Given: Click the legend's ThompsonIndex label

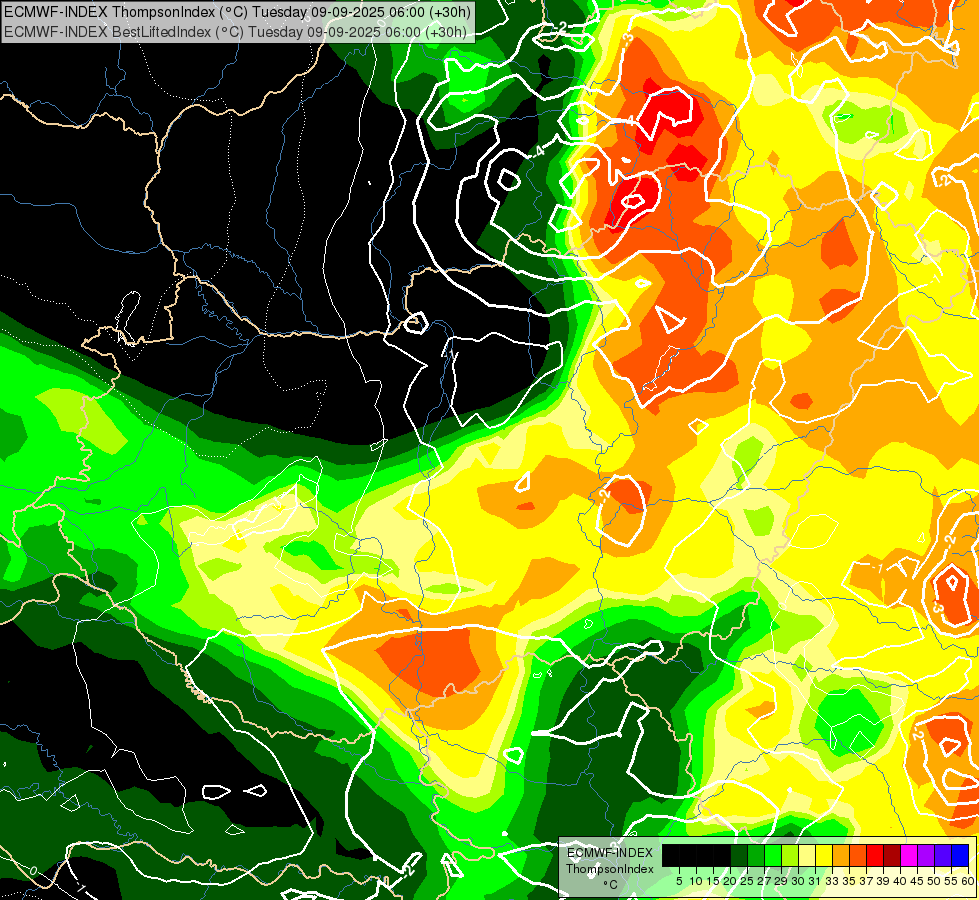Looking at the screenshot, I should [610, 869].
